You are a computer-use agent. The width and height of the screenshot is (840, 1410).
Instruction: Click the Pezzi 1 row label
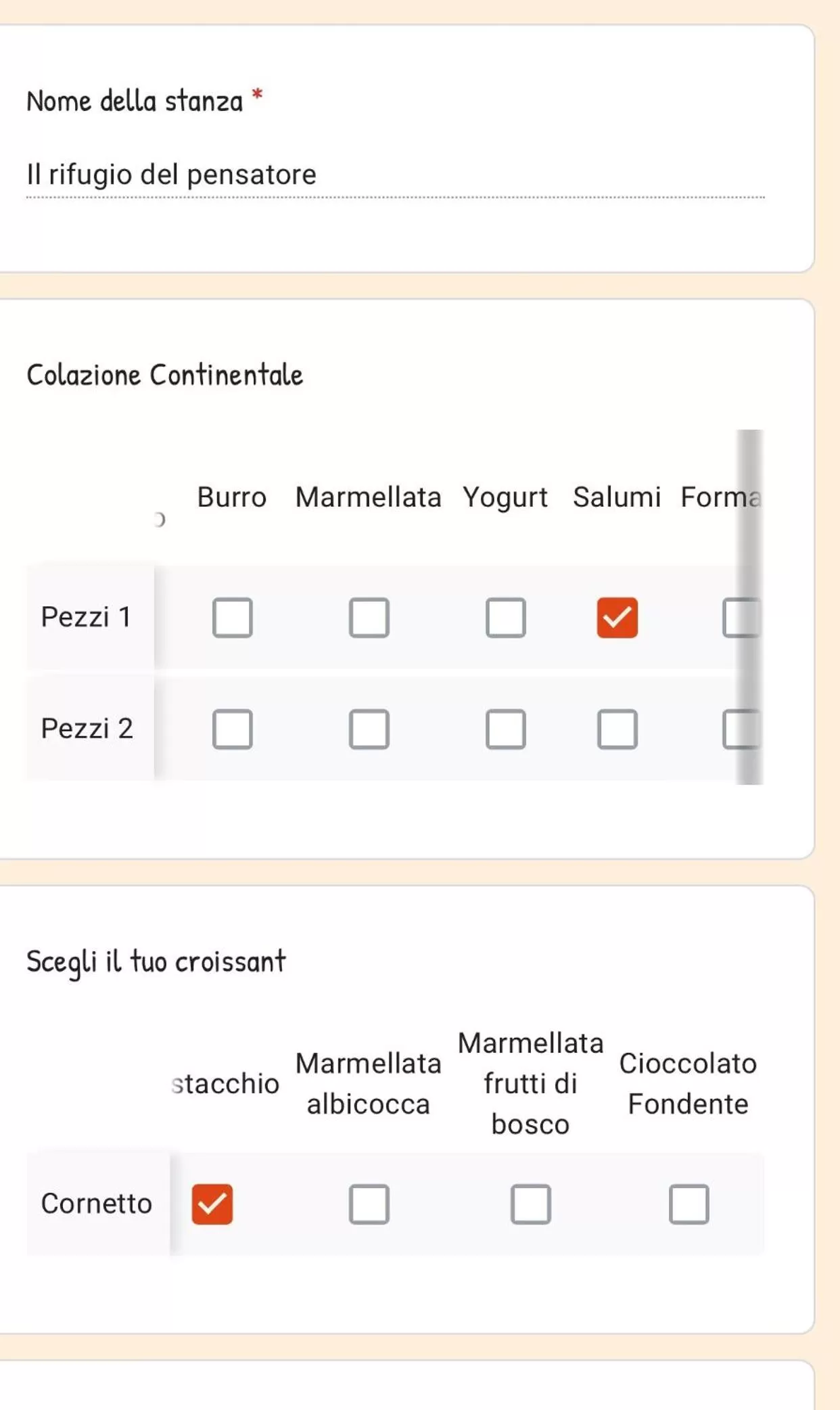(x=86, y=617)
